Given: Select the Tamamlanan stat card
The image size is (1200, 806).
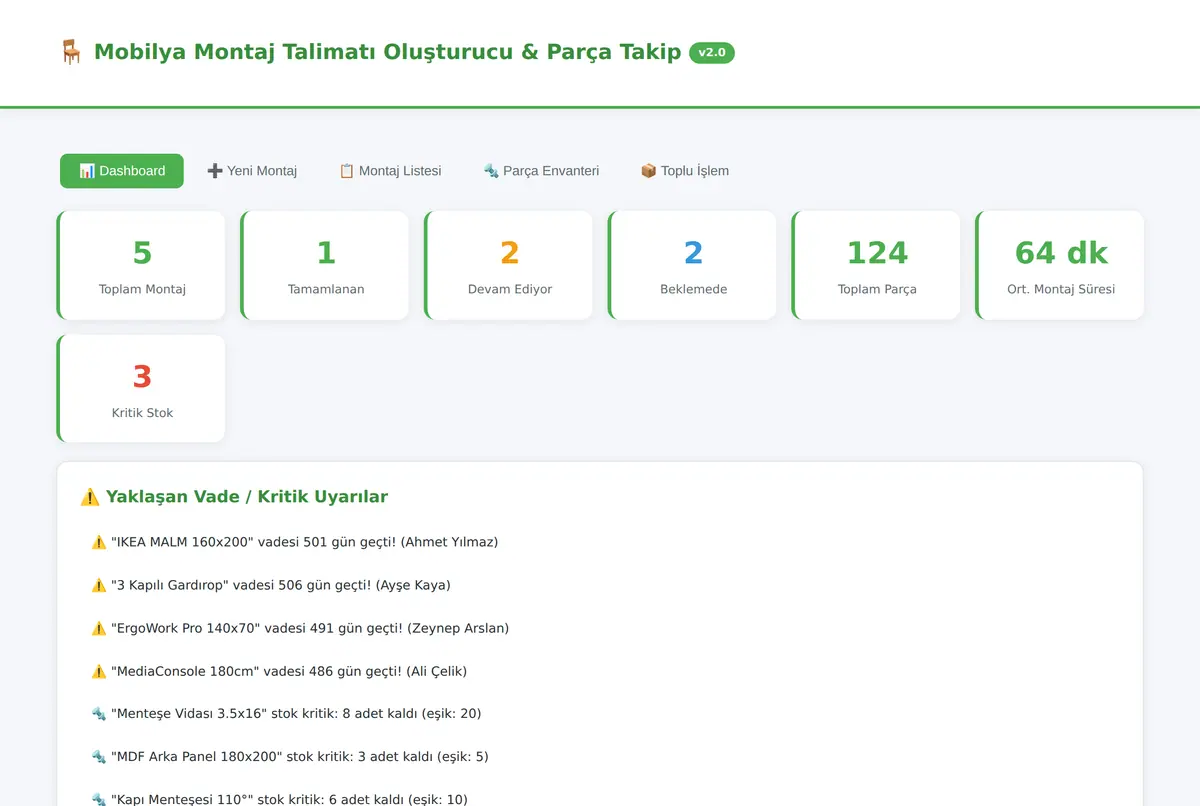Looking at the screenshot, I should [x=325, y=265].
